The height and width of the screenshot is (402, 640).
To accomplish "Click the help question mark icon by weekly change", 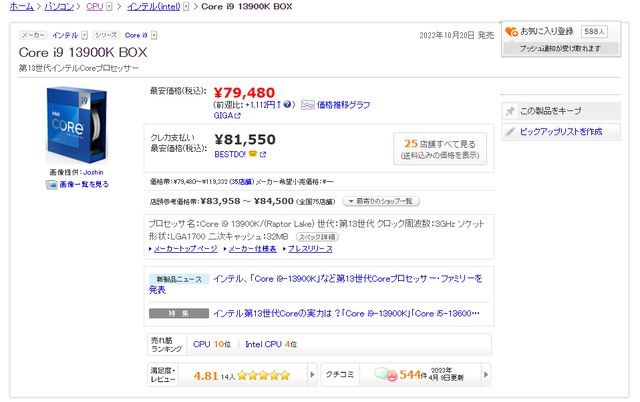I will [x=287, y=104].
